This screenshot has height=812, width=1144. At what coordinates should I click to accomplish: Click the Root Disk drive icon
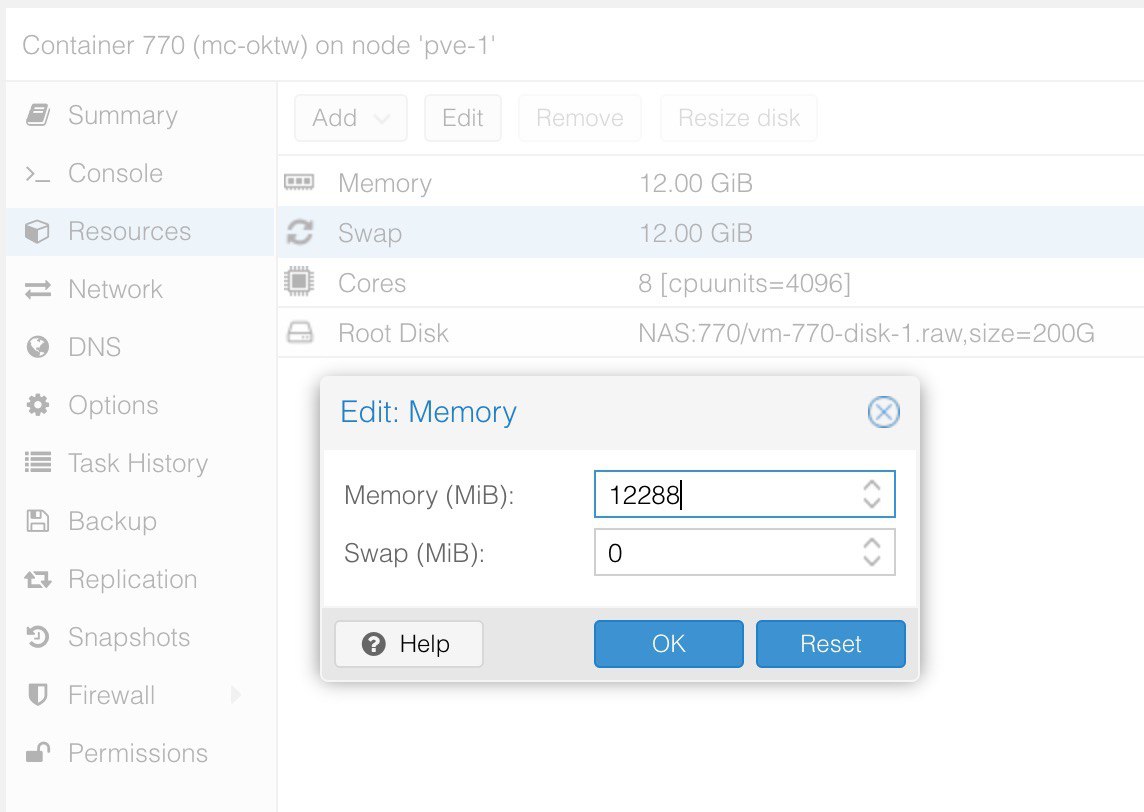pos(299,333)
